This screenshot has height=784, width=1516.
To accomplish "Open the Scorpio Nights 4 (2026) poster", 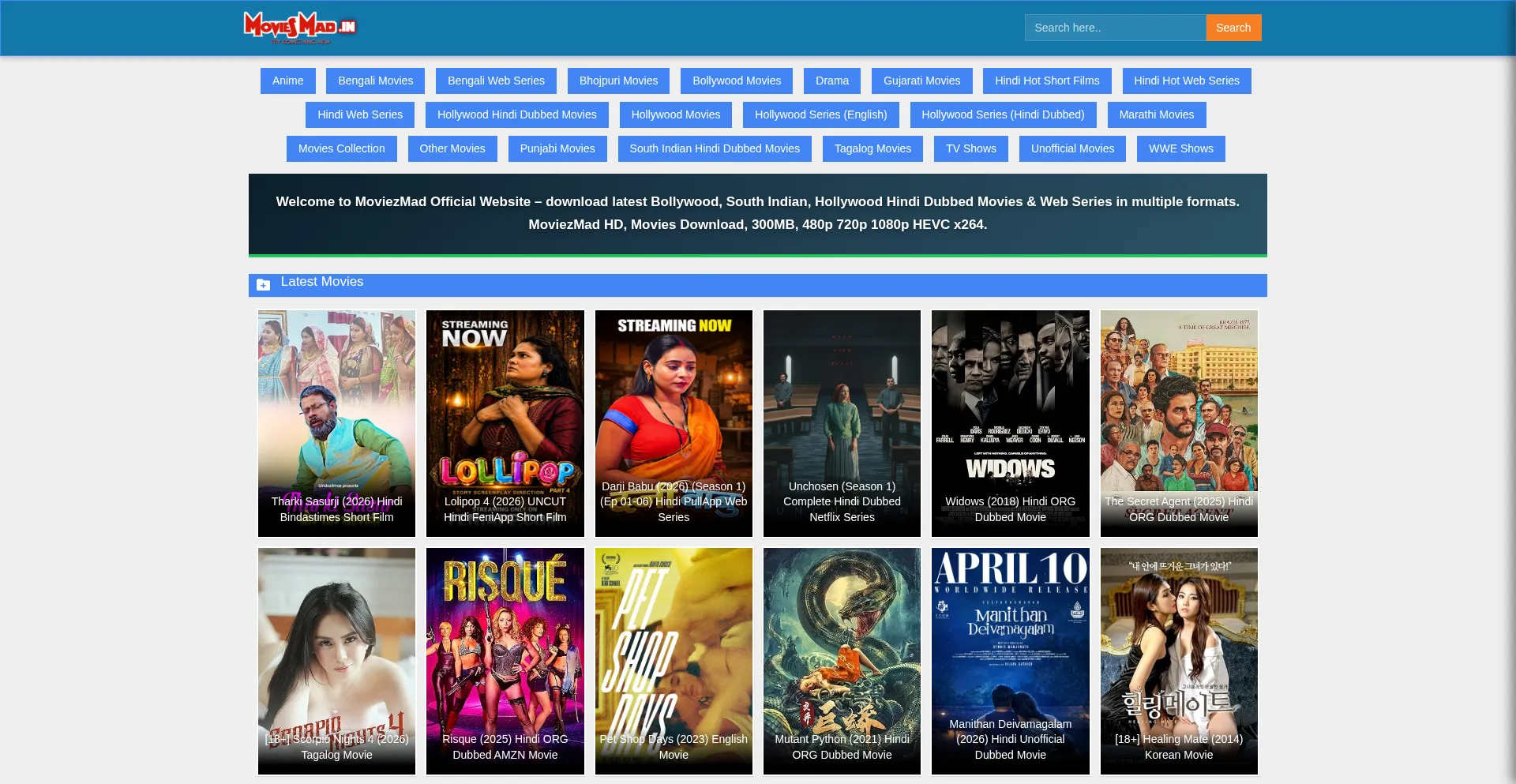I will click(336, 661).
